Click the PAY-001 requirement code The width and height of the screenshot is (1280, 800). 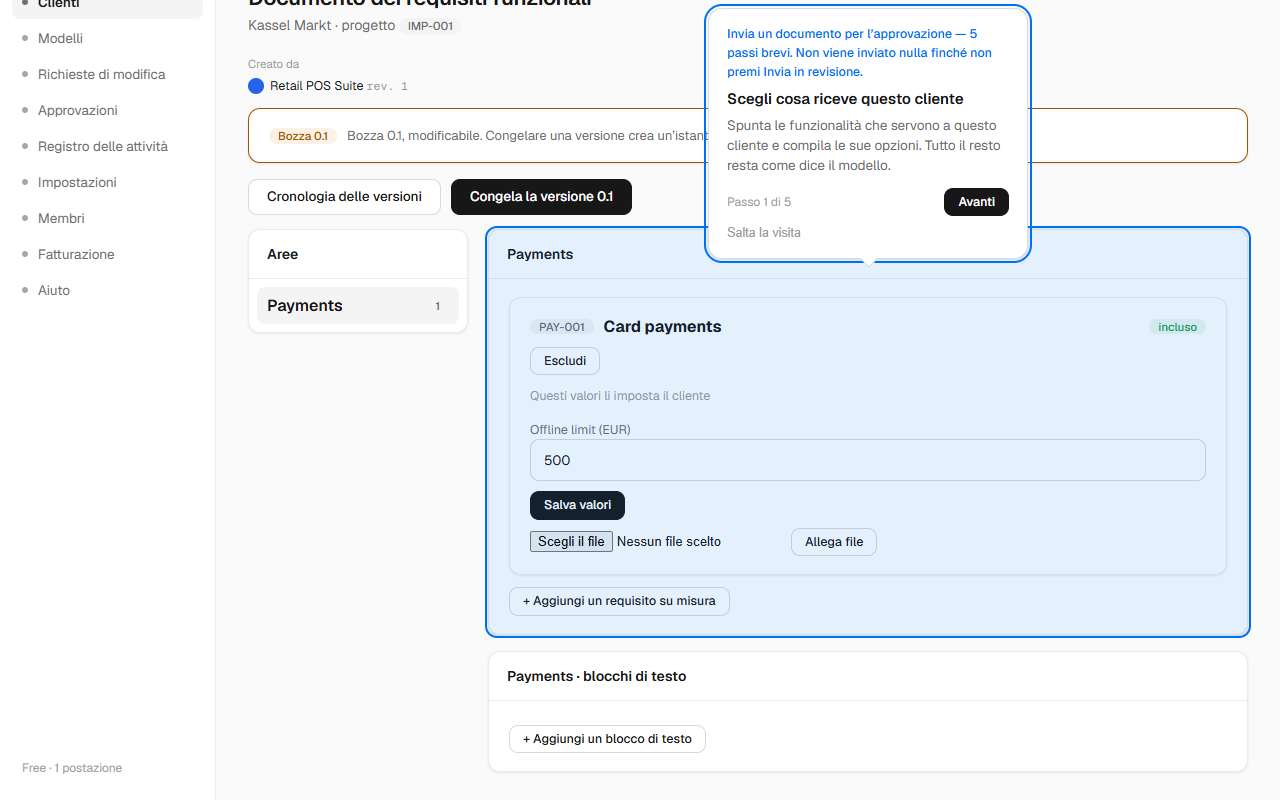[x=562, y=327]
